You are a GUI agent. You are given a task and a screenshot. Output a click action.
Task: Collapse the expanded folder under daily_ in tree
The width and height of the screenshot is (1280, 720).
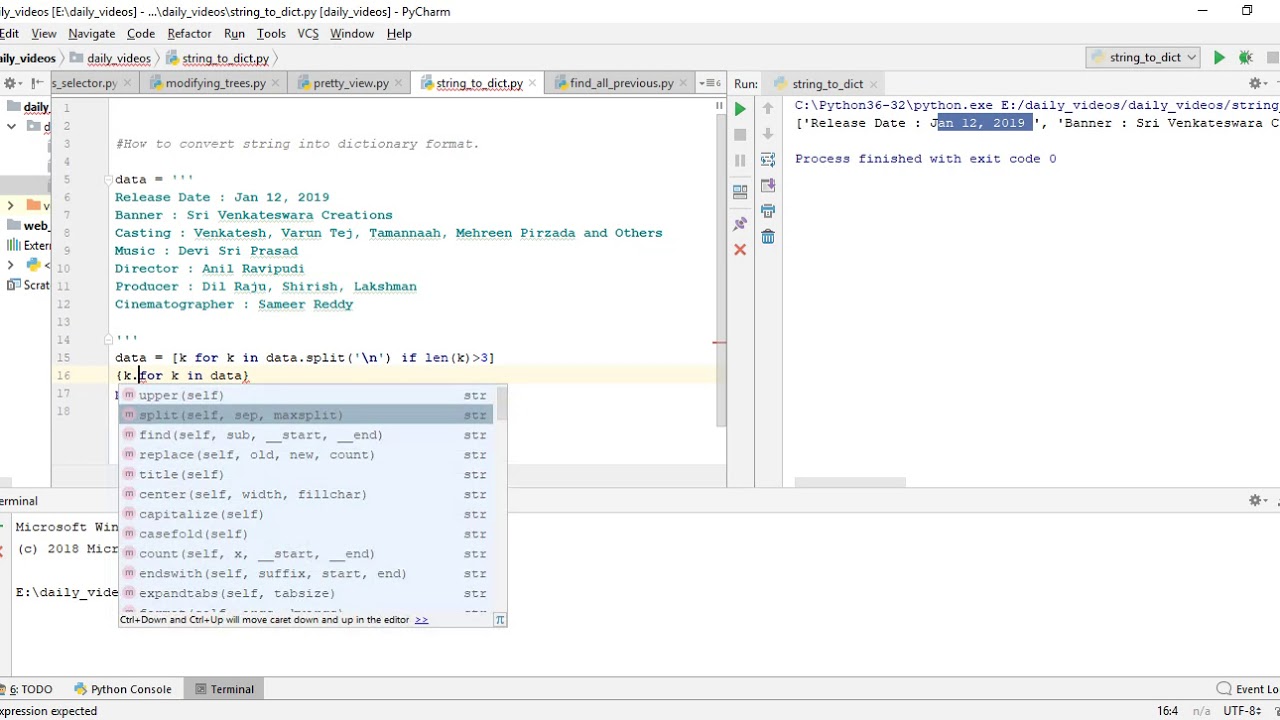pyautogui.click(x=11, y=126)
